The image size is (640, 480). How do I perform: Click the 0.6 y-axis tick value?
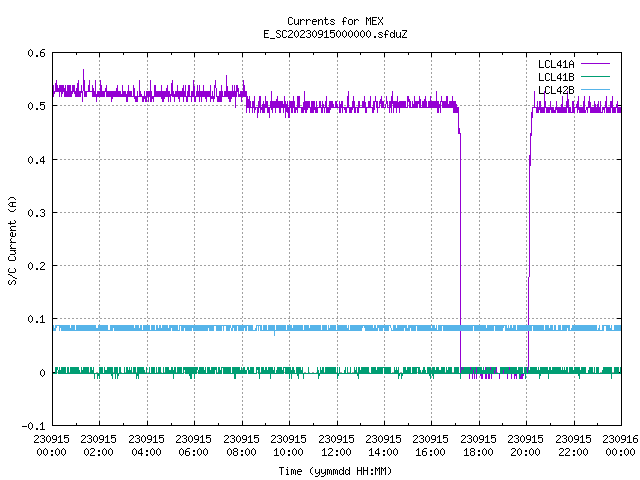point(36,53)
